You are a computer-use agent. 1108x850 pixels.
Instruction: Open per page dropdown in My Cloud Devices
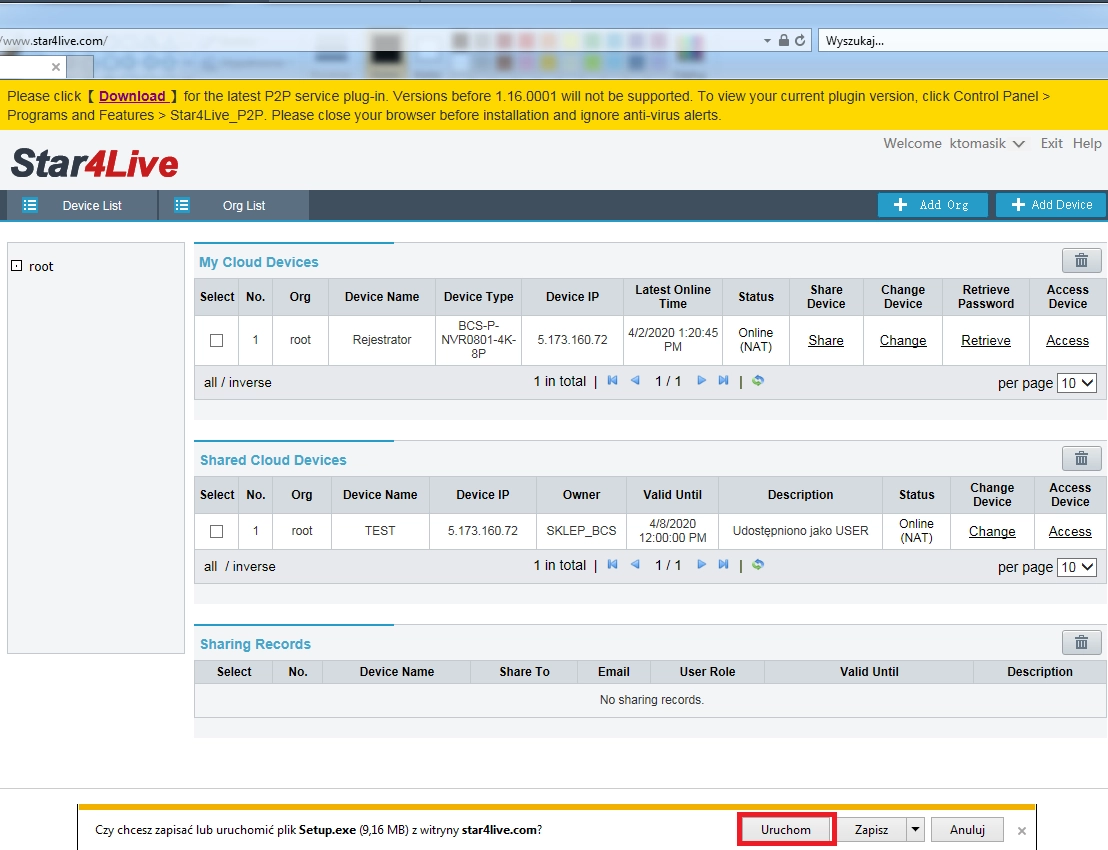point(1077,383)
